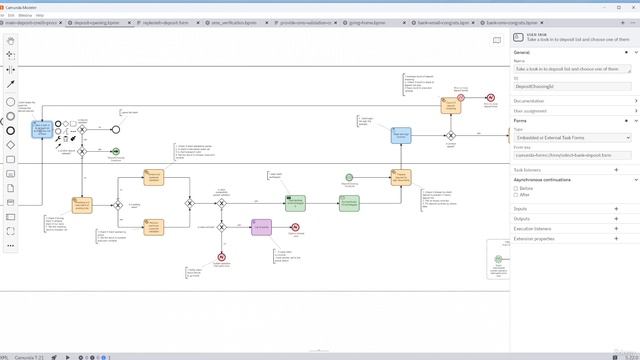Collapse the Forms section
Image resolution: width=640 pixels, height=360 pixels.
(x=636, y=121)
